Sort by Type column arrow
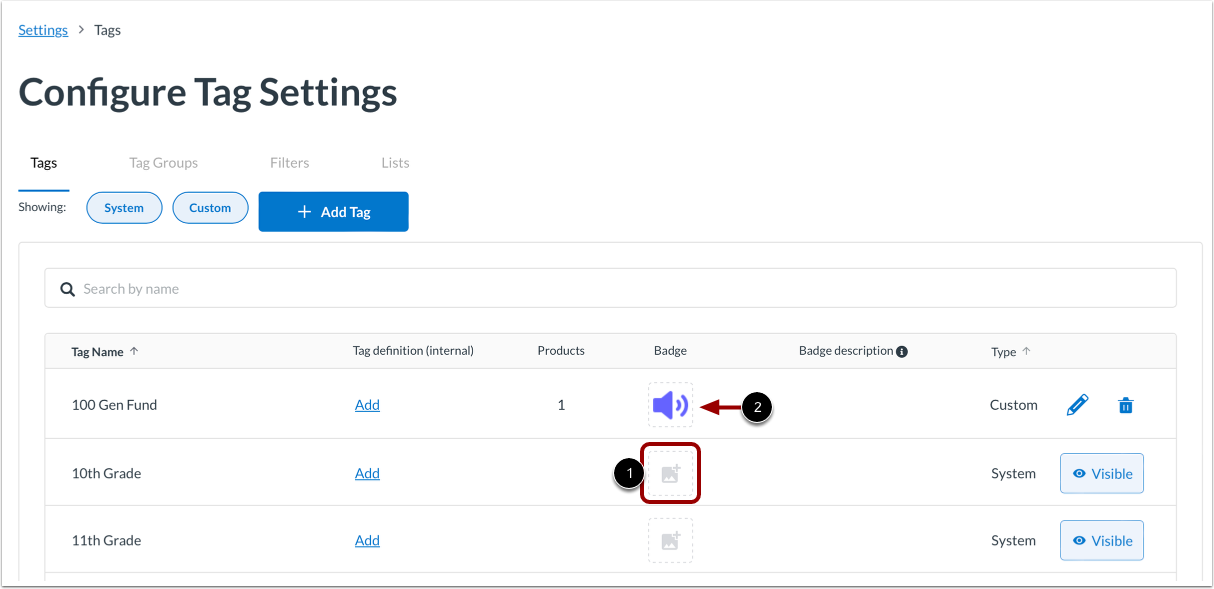 coord(1026,351)
